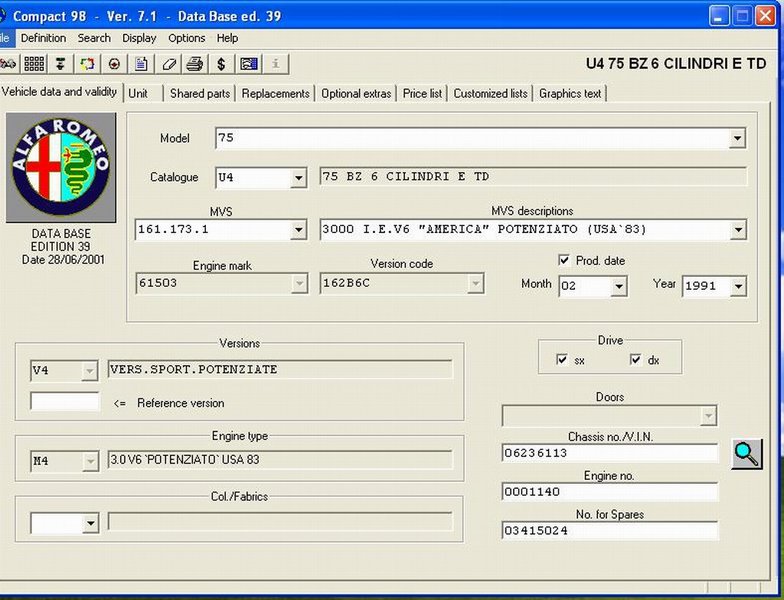Select the Vehicle data and validity tab
Screen dimensions: 784x600
[60, 92]
